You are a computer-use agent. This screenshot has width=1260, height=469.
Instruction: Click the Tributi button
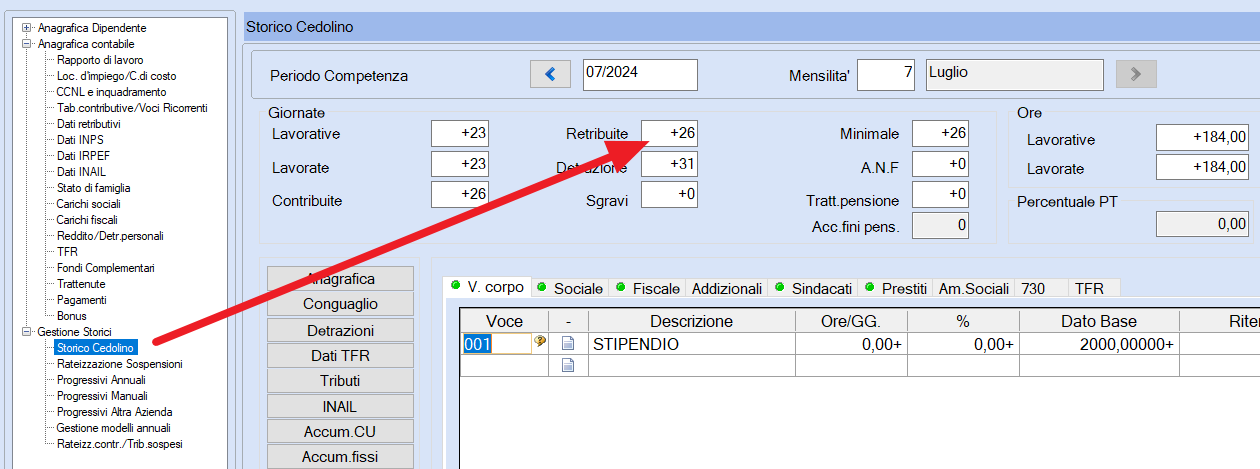point(341,381)
